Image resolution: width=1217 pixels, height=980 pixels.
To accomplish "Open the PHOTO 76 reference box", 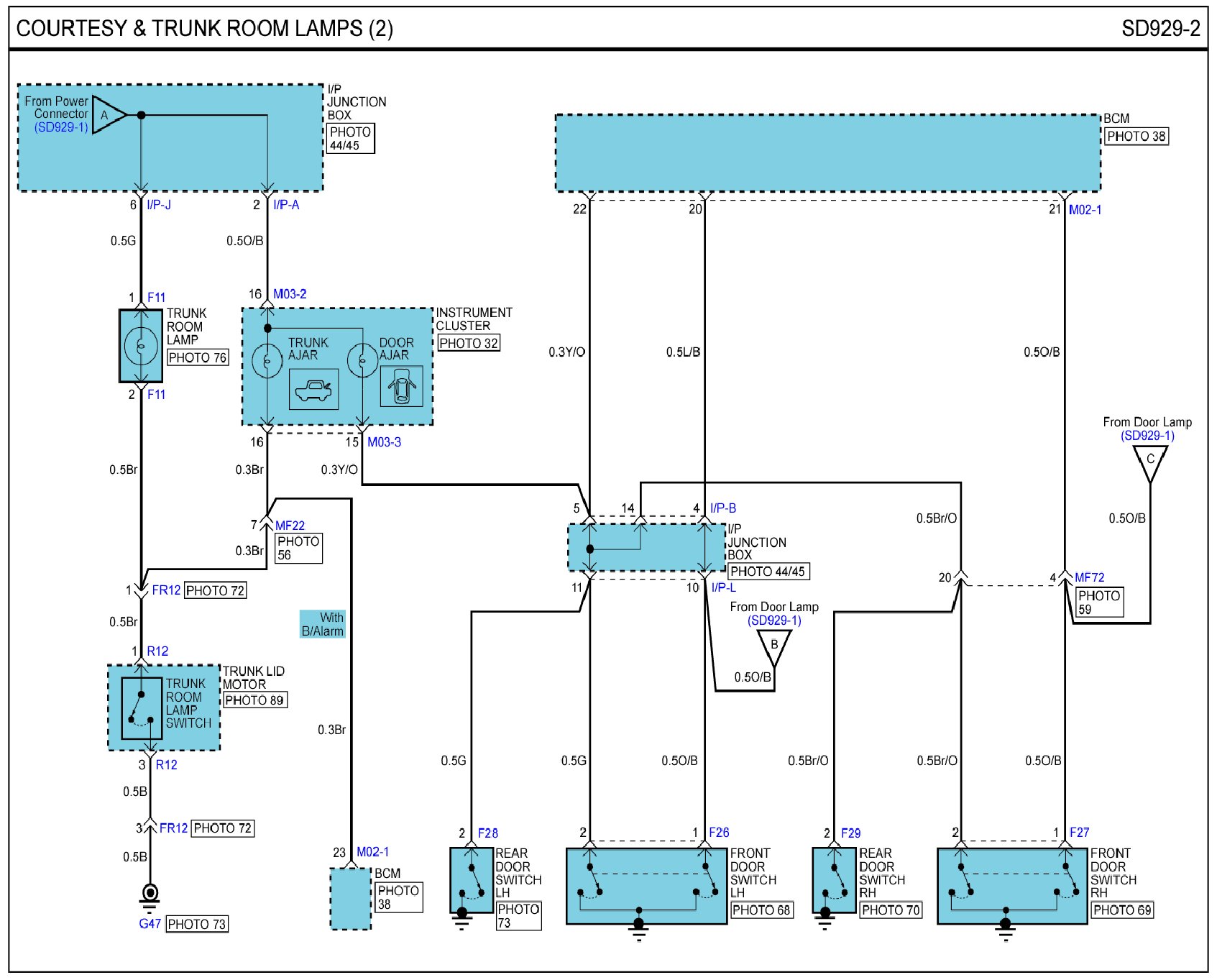I will (x=198, y=358).
